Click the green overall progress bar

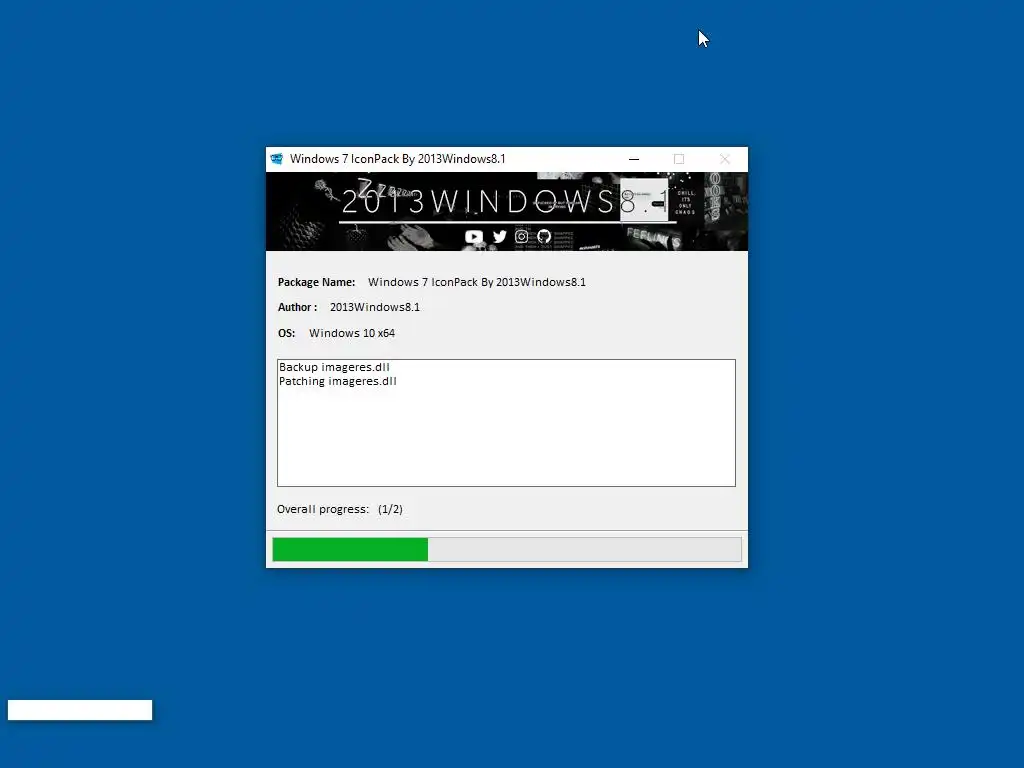507,549
